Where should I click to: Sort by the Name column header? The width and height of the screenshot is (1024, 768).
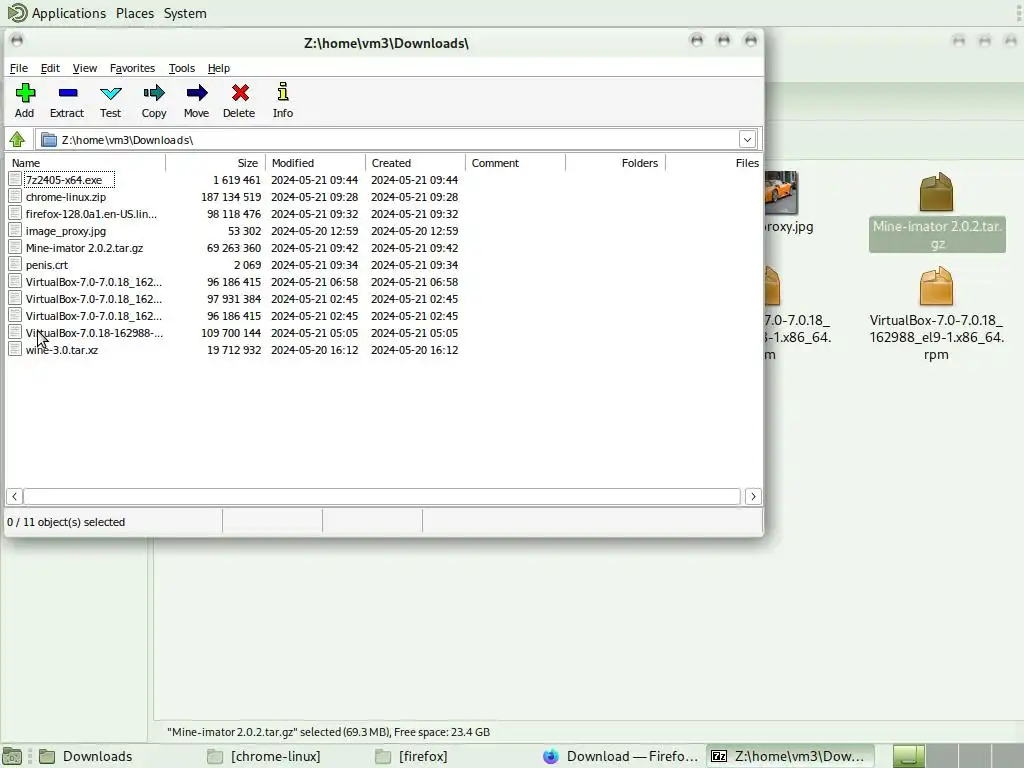86,163
